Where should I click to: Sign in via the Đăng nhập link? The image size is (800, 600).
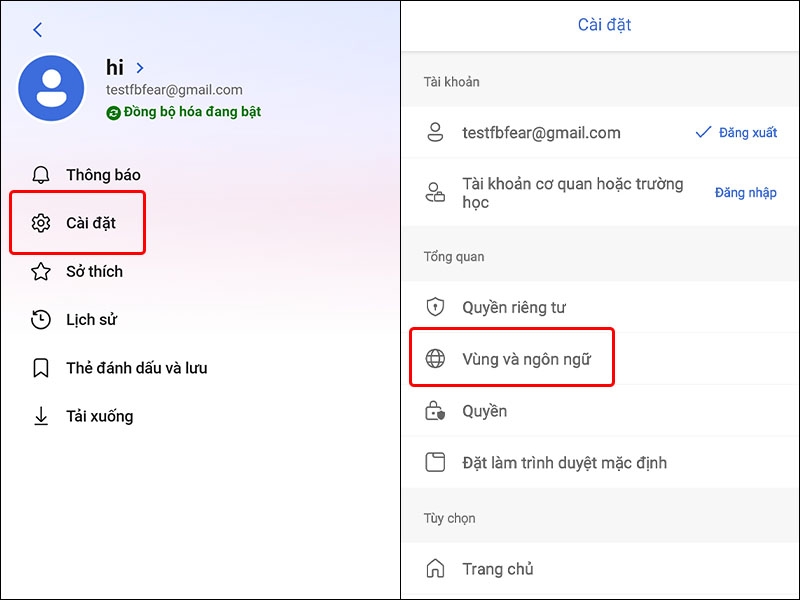[745, 192]
